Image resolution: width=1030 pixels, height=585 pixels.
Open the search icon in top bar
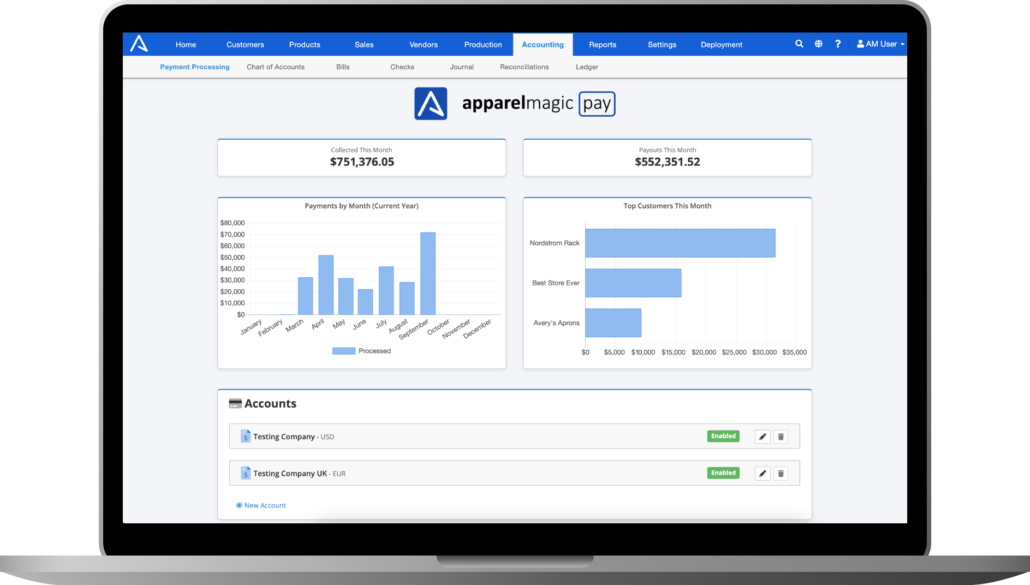[799, 44]
